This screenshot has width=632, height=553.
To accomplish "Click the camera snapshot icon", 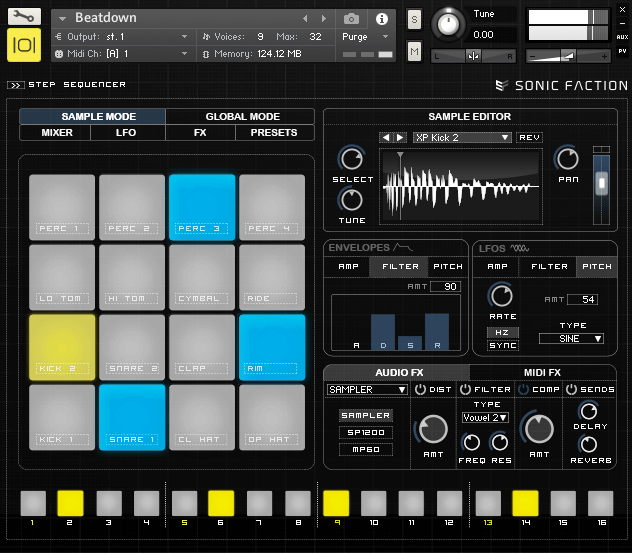I will click(351, 19).
